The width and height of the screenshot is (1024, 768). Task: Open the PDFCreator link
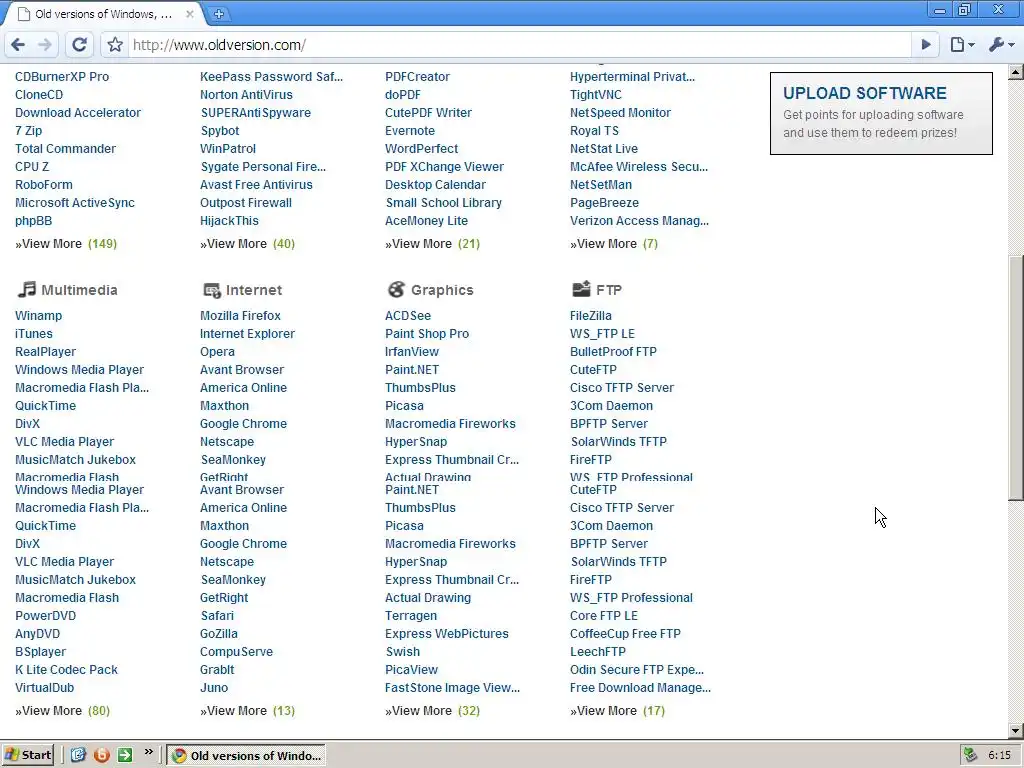coord(417,76)
